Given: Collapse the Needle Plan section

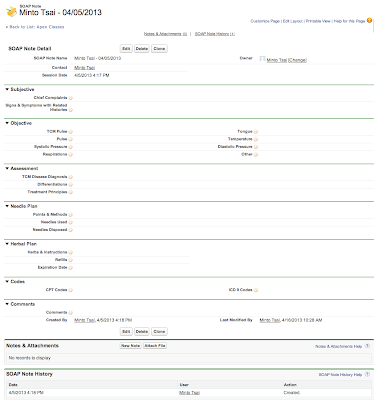Looking at the screenshot, I should (7, 206).
